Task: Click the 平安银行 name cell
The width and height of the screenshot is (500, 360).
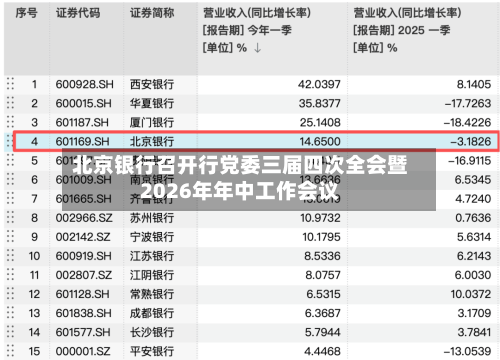Action: 152,351
